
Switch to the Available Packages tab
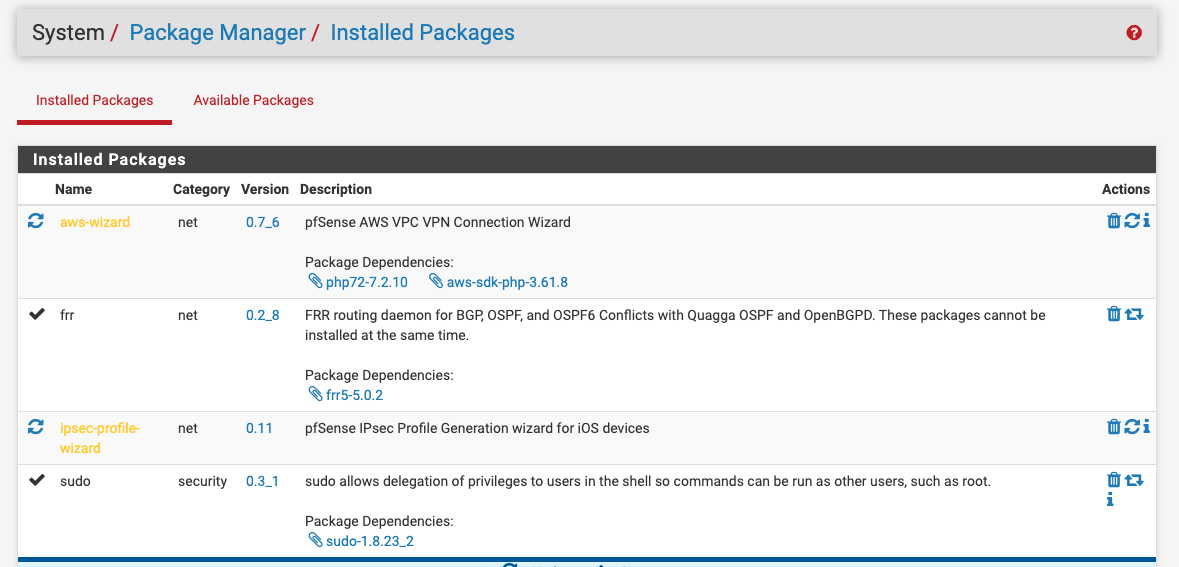[253, 100]
